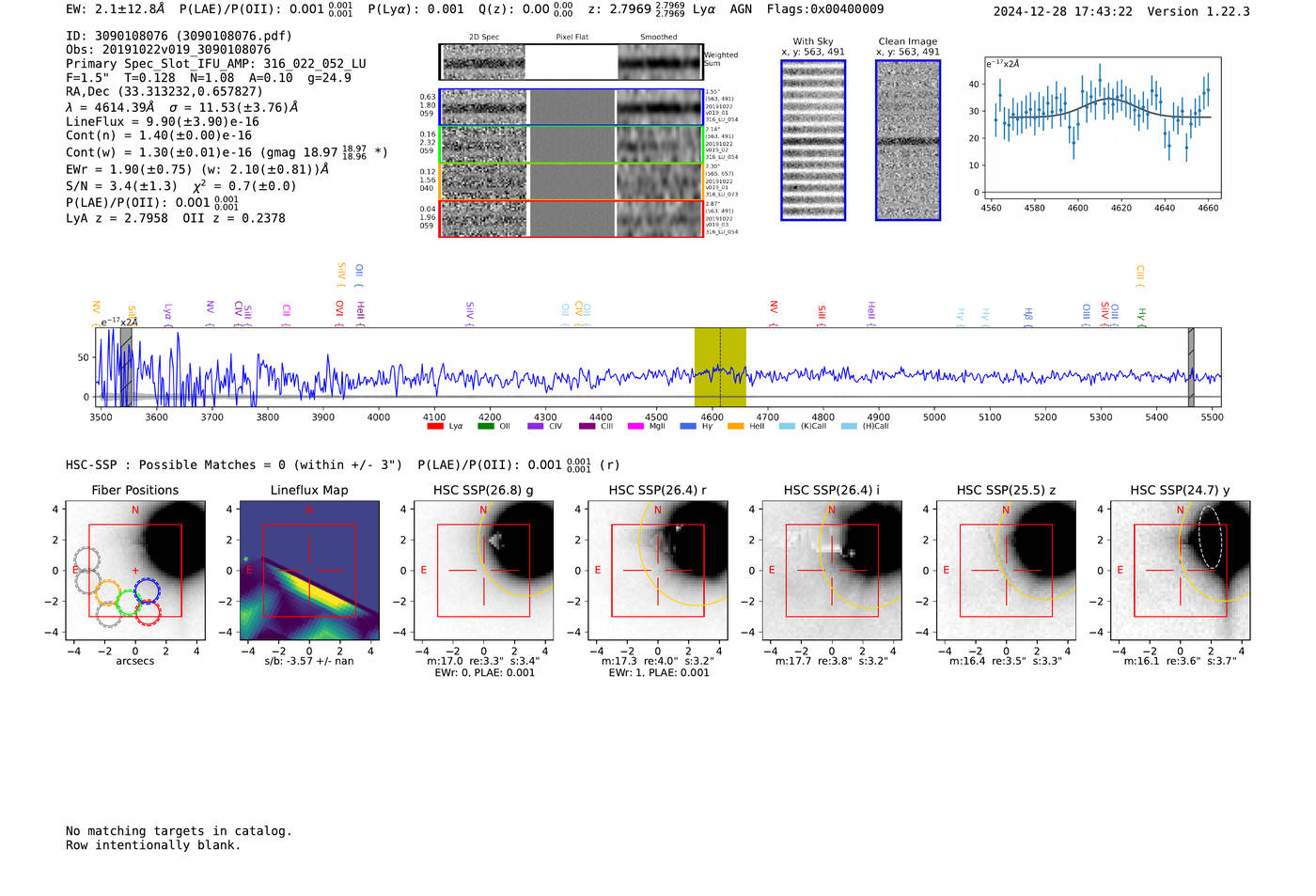This screenshot has height=896, width=1316.
Task: Click the red fiber circle in Fiber Positions
Action: click(148, 612)
